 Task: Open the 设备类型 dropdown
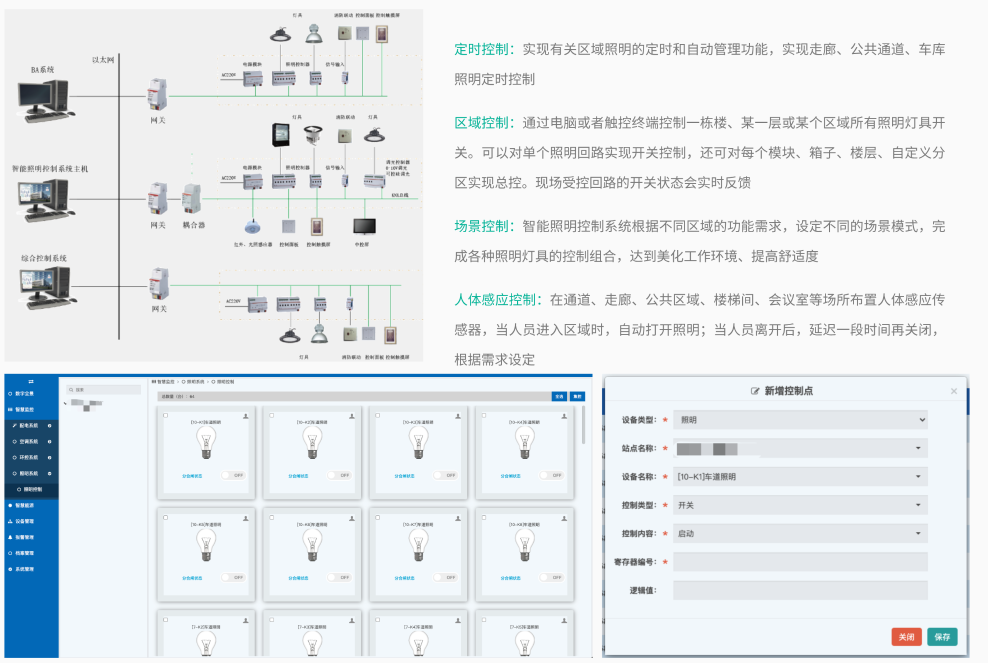point(800,420)
